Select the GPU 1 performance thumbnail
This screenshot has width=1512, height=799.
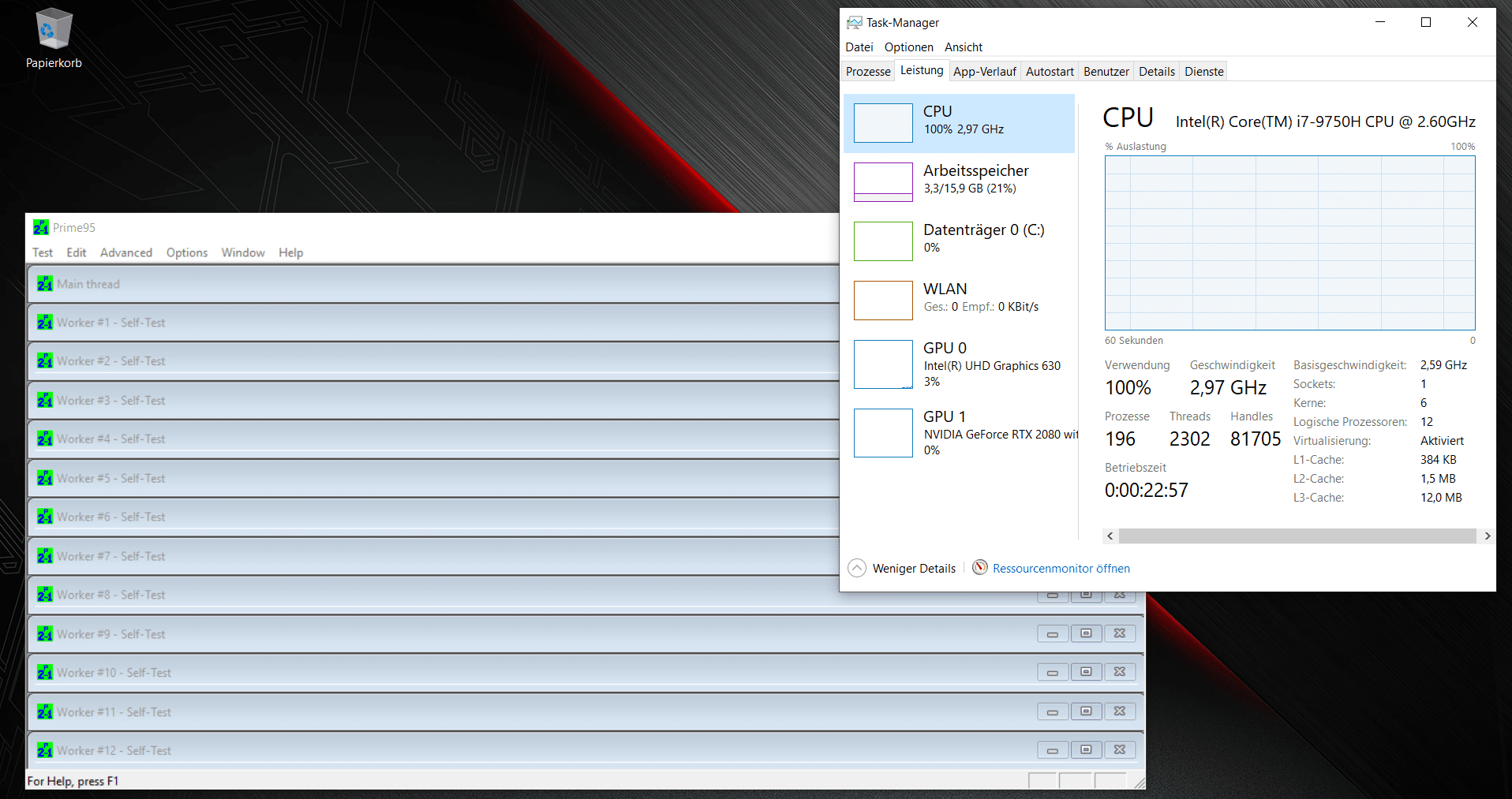883,433
